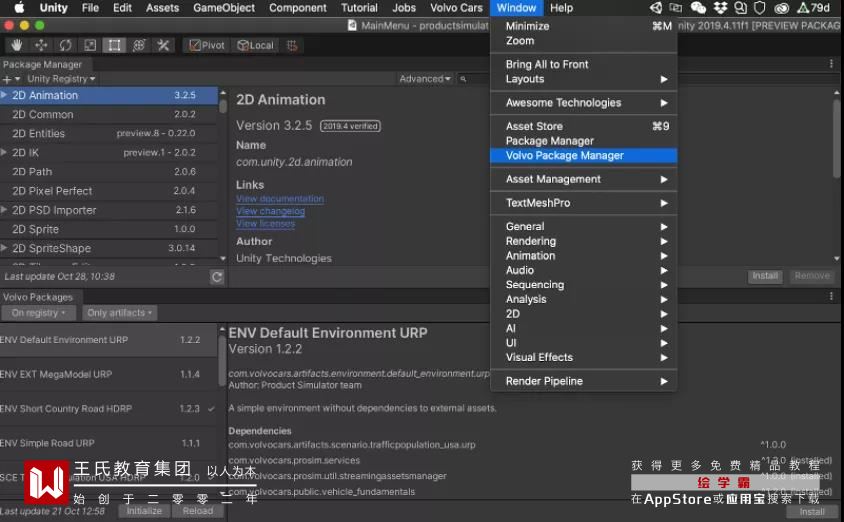The width and height of the screenshot is (844, 522).
Task: Open the custom editor tools icon
Action: (163, 46)
